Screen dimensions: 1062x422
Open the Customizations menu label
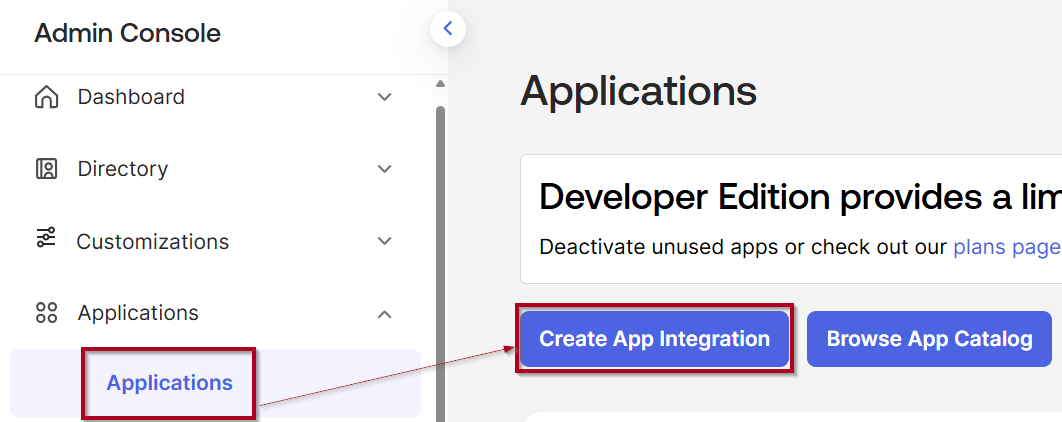point(153,242)
